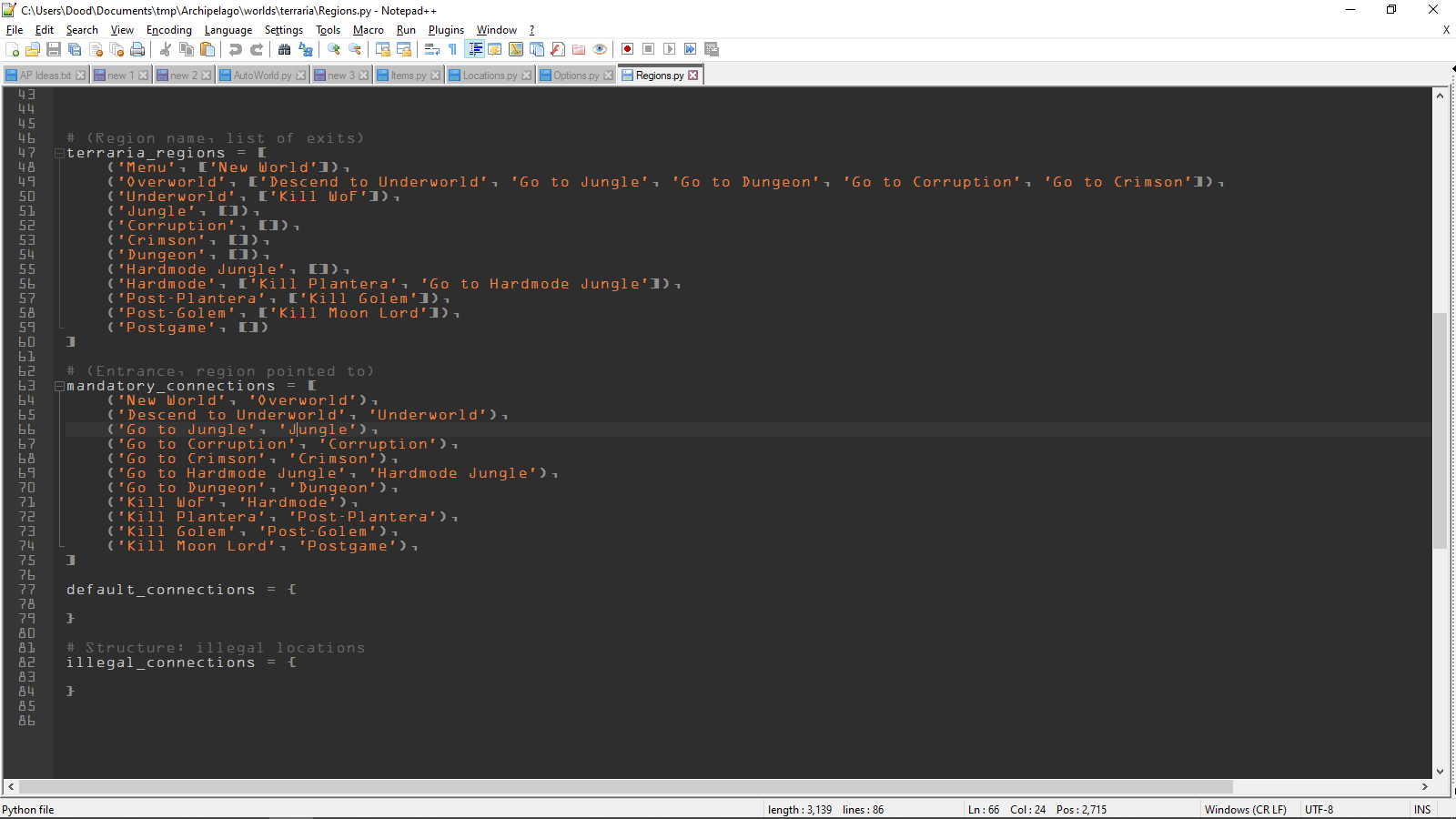Open the Language menu

[228, 30]
